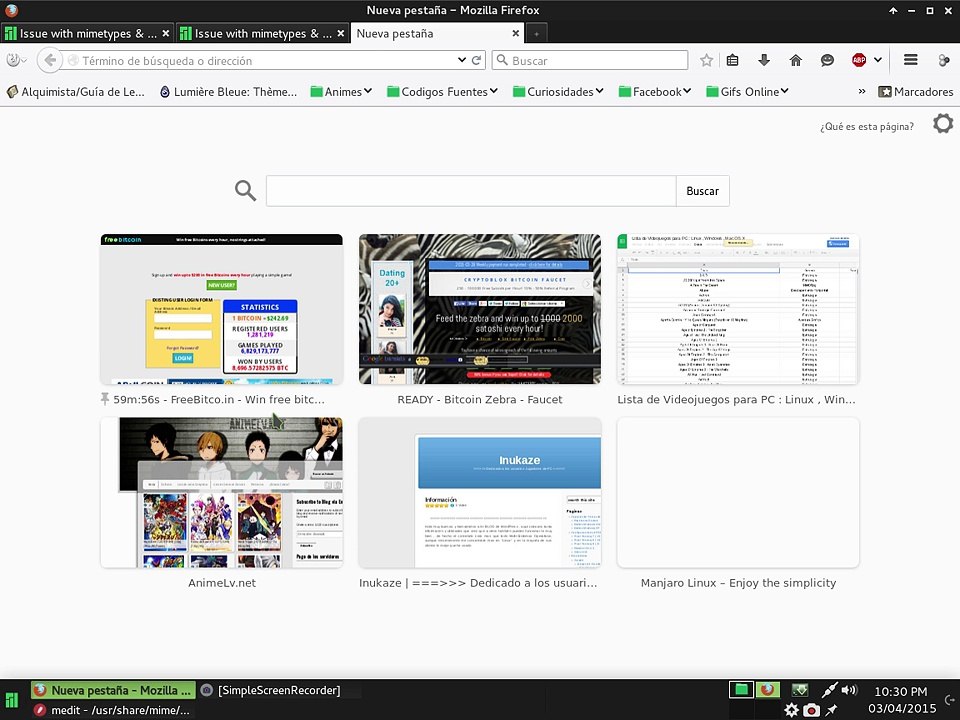Click the Buscar button on the page
The width and height of the screenshot is (960, 720).
[x=702, y=190]
